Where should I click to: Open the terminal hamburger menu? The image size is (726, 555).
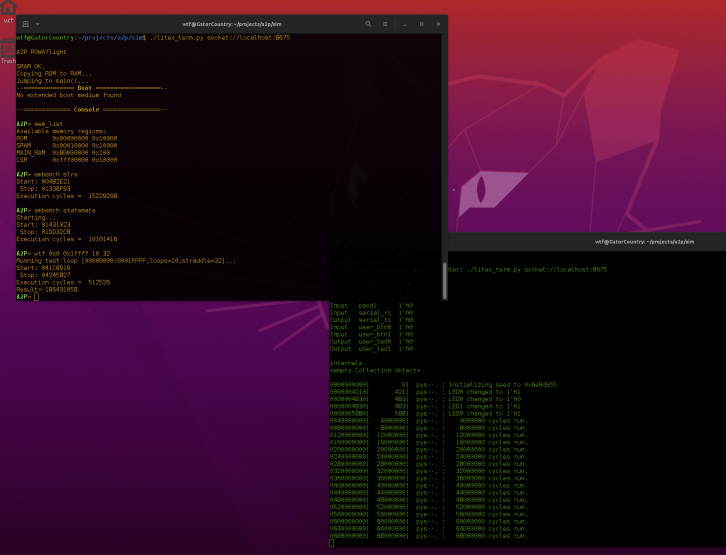tap(386, 23)
